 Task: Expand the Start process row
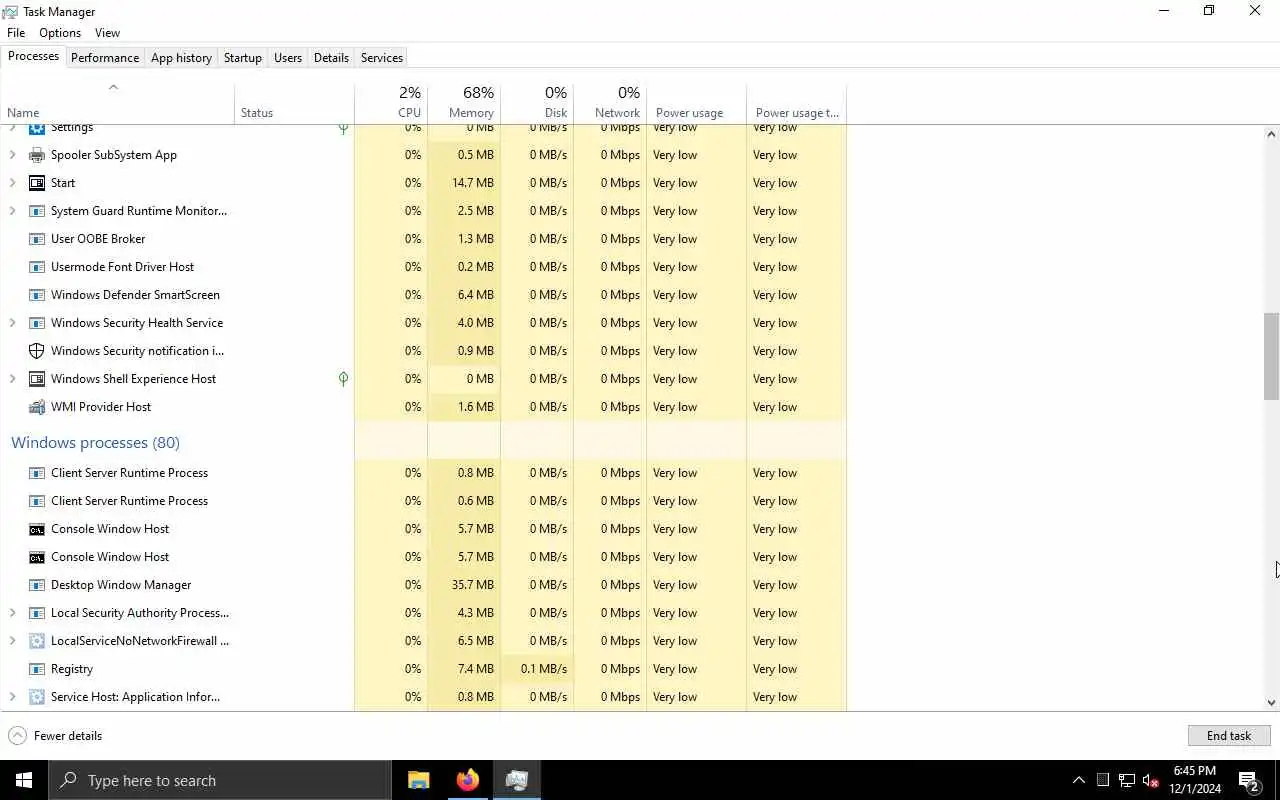click(12, 183)
